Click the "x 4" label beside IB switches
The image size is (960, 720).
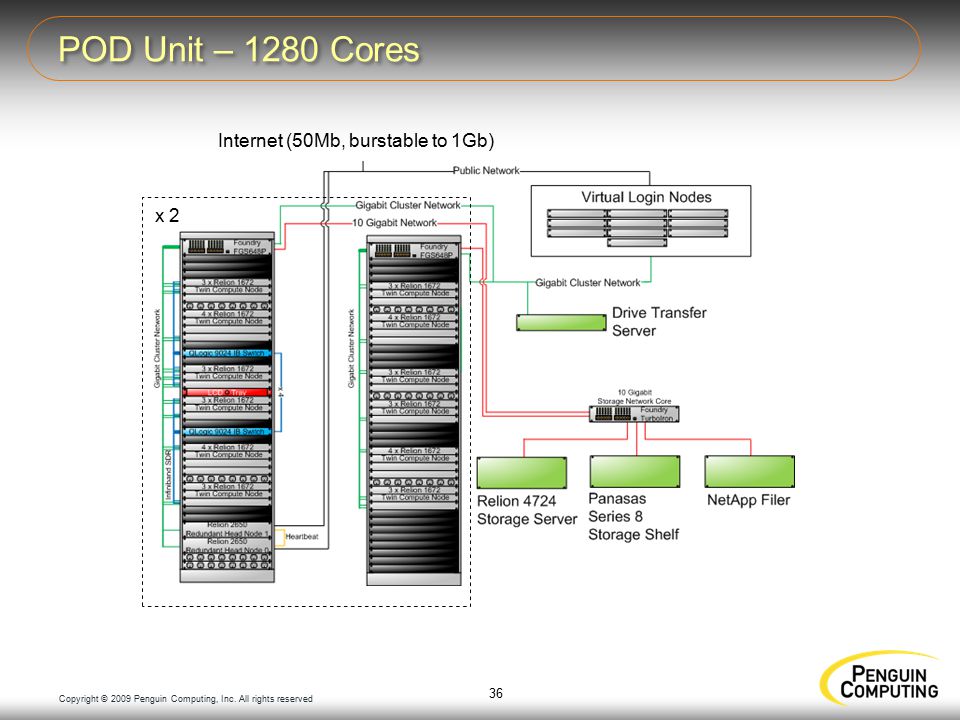280,392
